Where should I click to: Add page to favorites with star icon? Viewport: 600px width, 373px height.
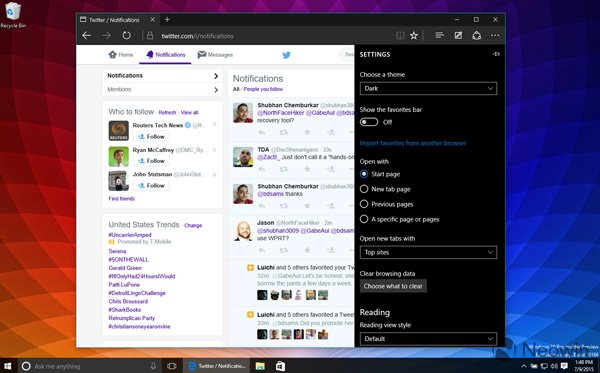(414, 36)
